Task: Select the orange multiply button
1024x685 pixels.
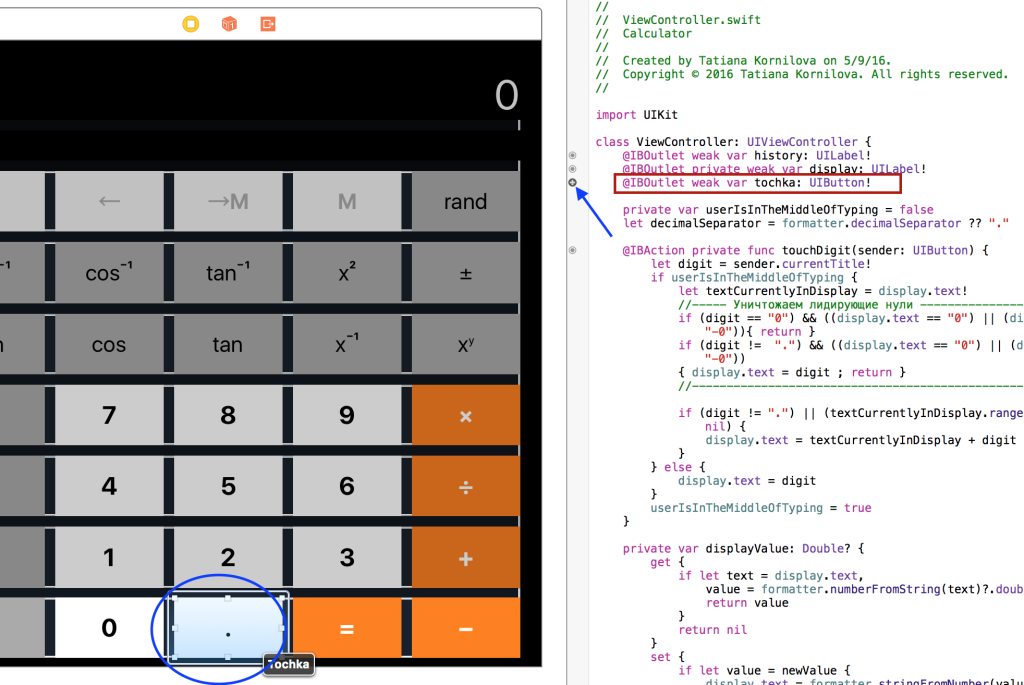Action: (465, 415)
